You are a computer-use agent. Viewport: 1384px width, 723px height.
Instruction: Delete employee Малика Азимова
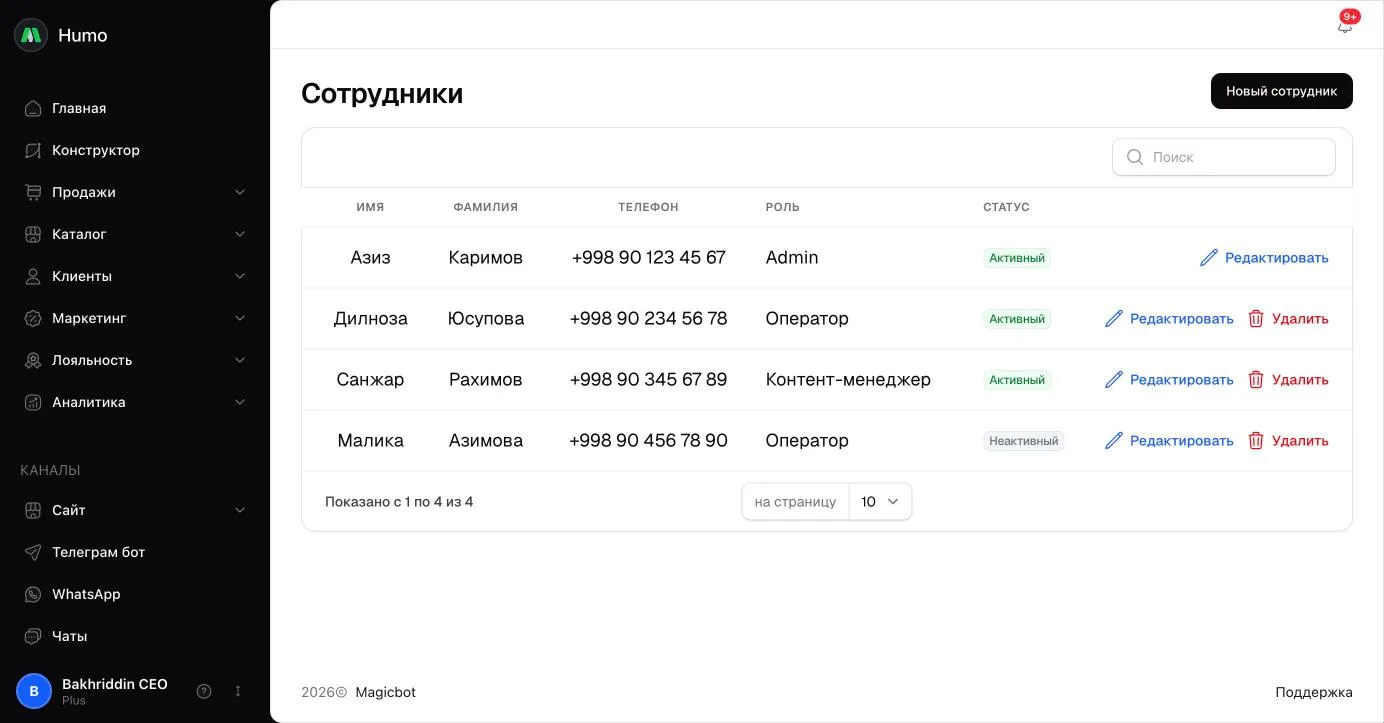point(1288,441)
